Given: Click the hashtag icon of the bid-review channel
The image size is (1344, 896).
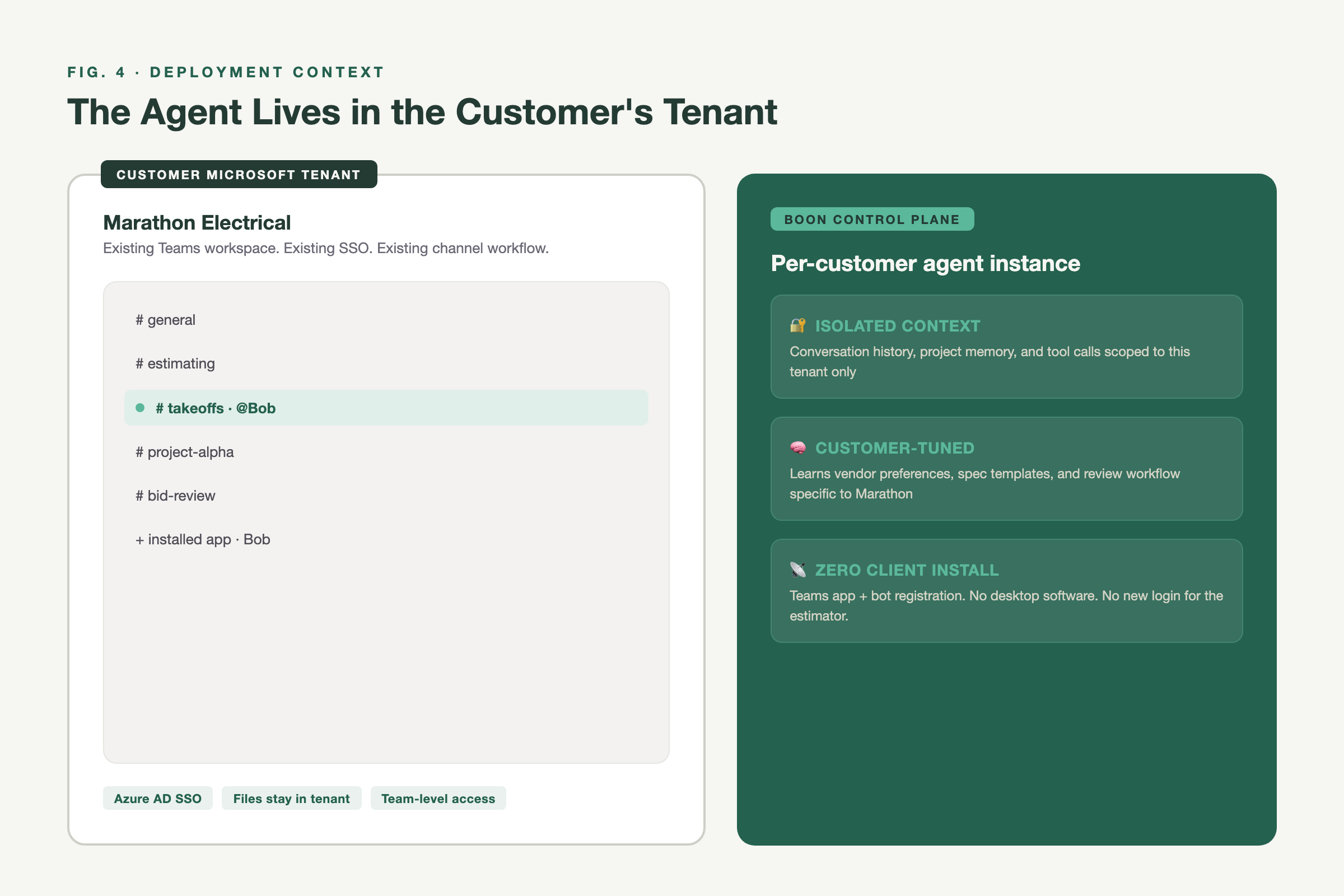Looking at the screenshot, I should click(139, 496).
